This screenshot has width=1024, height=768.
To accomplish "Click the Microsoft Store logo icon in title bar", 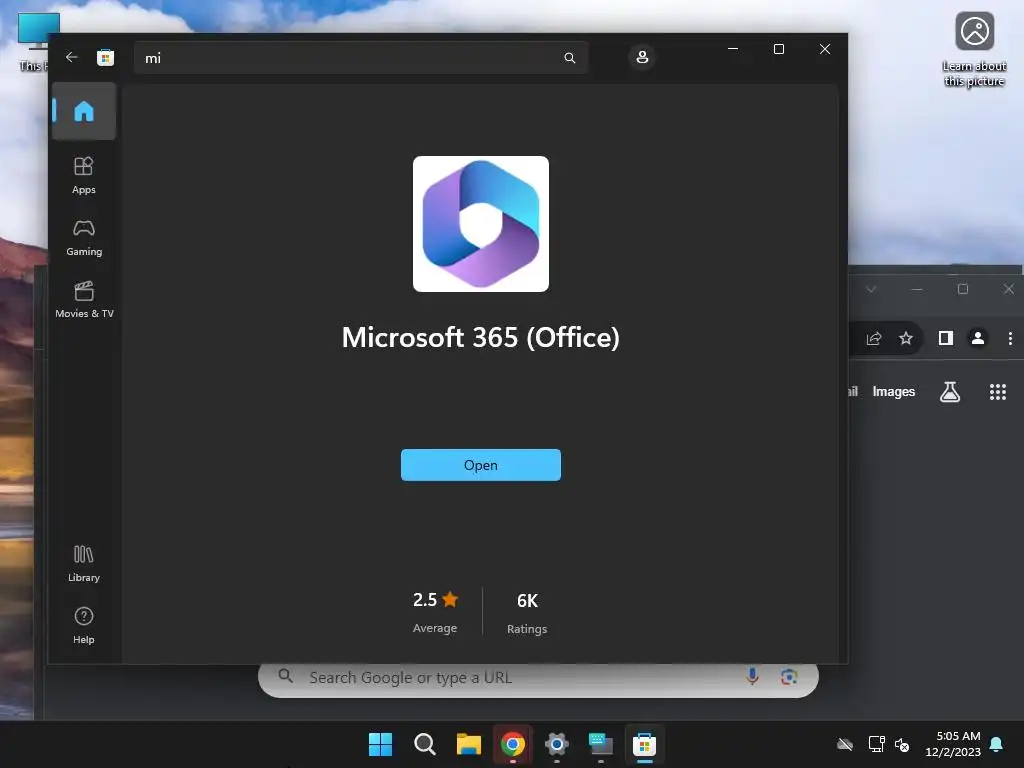I will 105,57.
